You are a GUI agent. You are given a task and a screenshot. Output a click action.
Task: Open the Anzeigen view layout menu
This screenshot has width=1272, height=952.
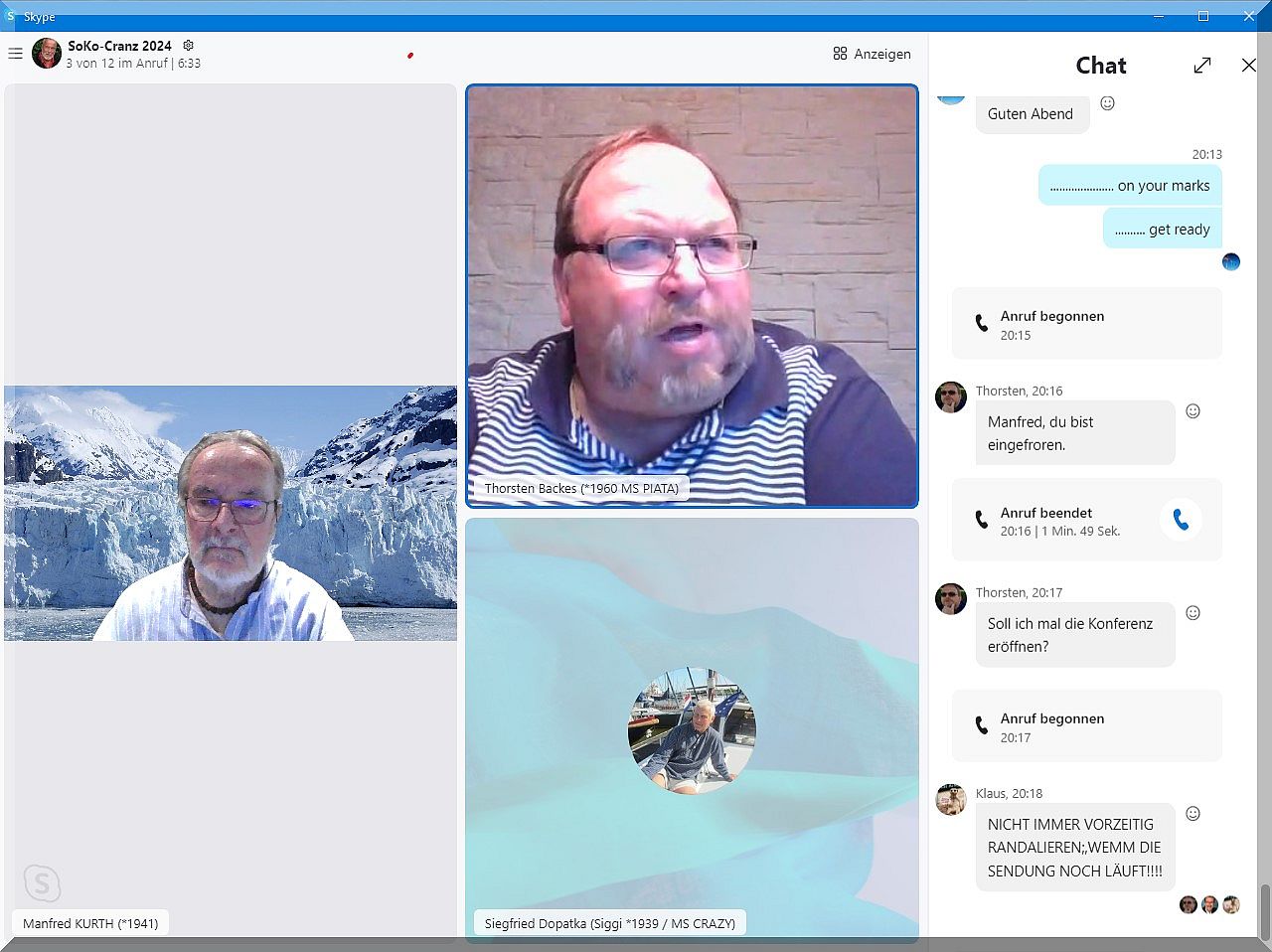(x=872, y=54)
